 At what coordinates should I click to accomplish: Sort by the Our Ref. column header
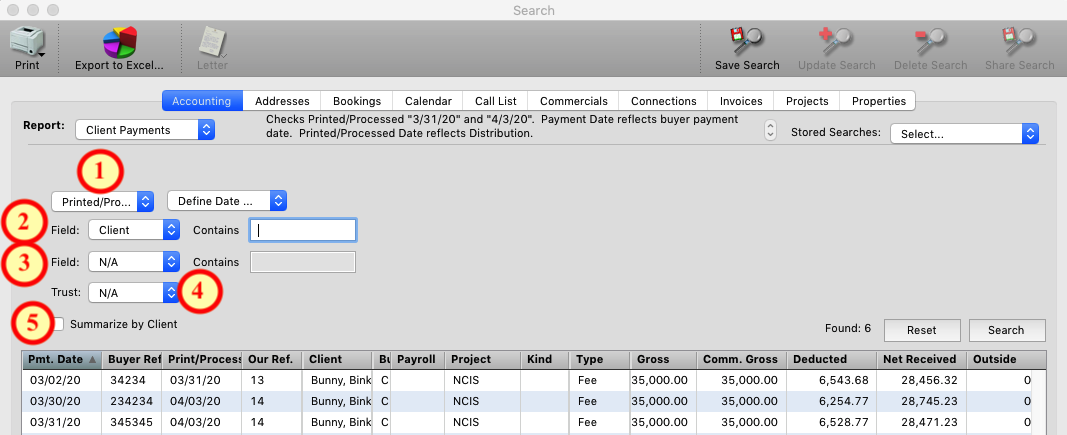pyautogui.click(x=272, y=359)
